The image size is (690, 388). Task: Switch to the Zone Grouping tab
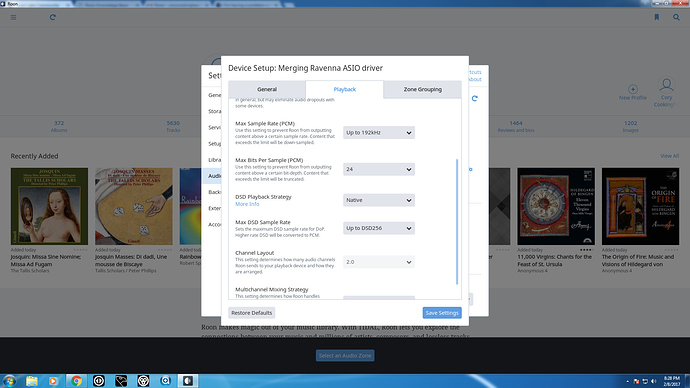point(422,89)
